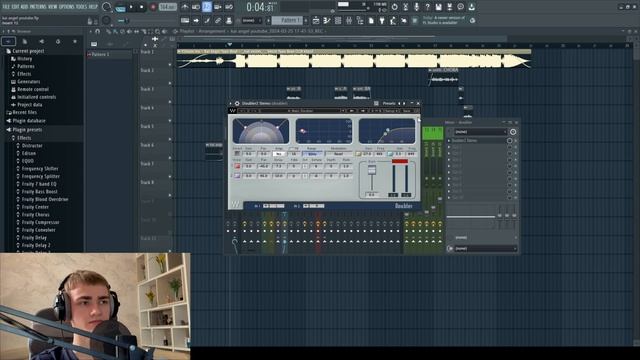Toggle Doubler voice 2 on/off button
The image size is (640, 360).
pyautogui.click(x=237, y=176)
